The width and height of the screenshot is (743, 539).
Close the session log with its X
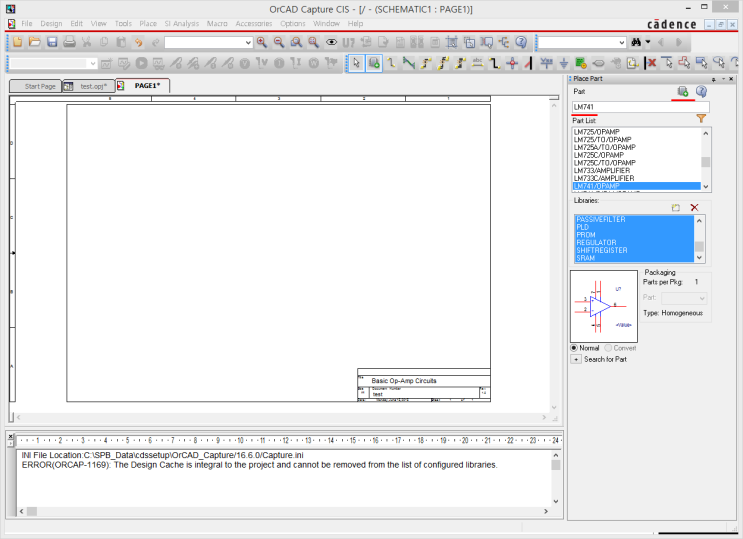click(x=10, y=436)
